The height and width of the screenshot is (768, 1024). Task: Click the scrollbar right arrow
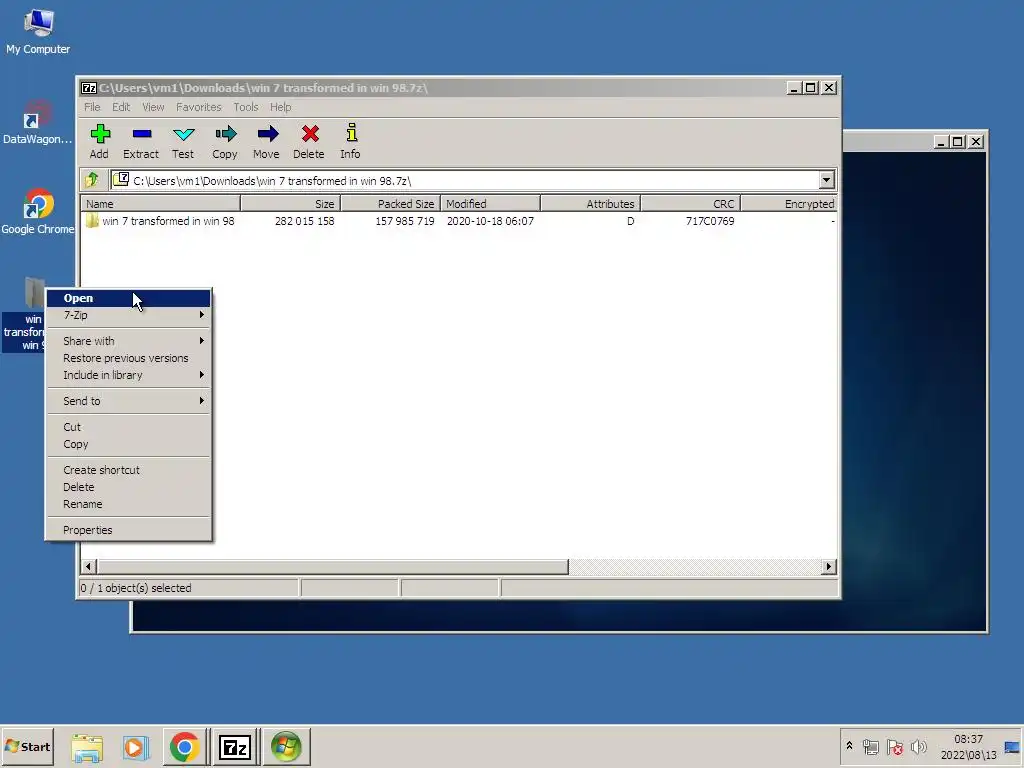[829, 567]
